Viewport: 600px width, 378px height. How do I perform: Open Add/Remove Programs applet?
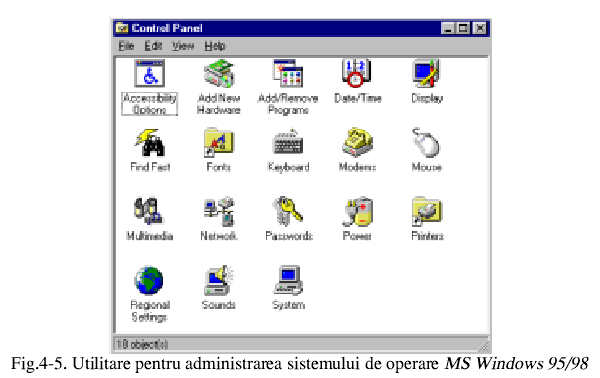[x=288, y=73]
